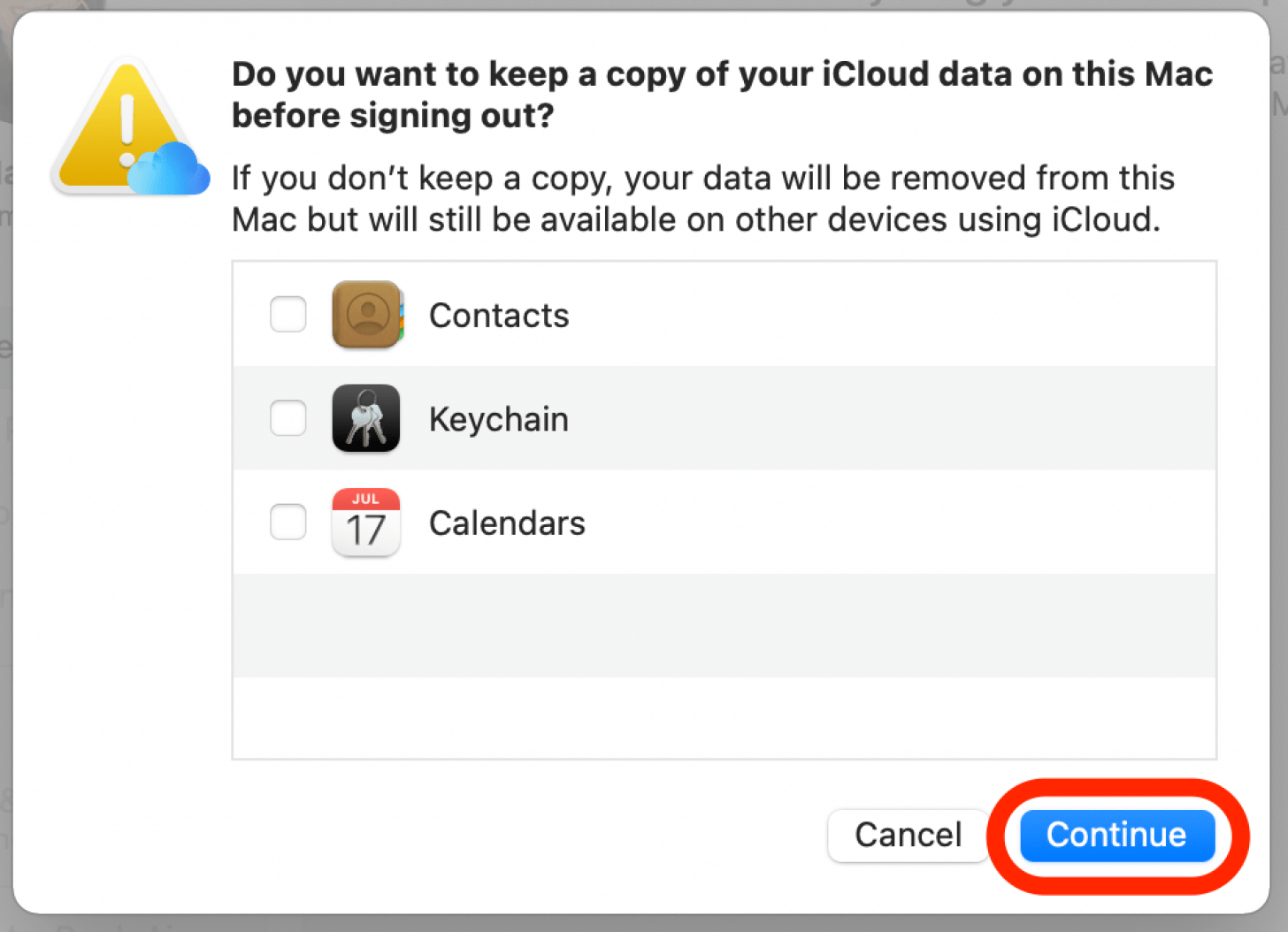Select the Contacts row label
Viewport: 1288px width, 932px height.
pyautogui.click(x=499, y=315)
